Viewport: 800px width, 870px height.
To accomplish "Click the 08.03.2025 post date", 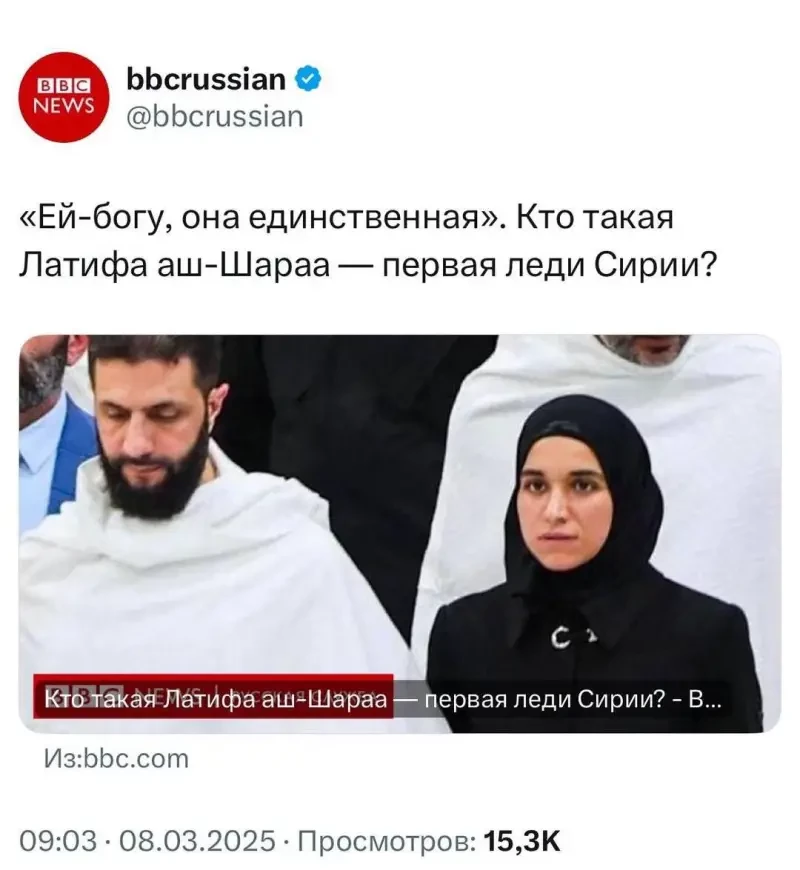I will point(198,841).
